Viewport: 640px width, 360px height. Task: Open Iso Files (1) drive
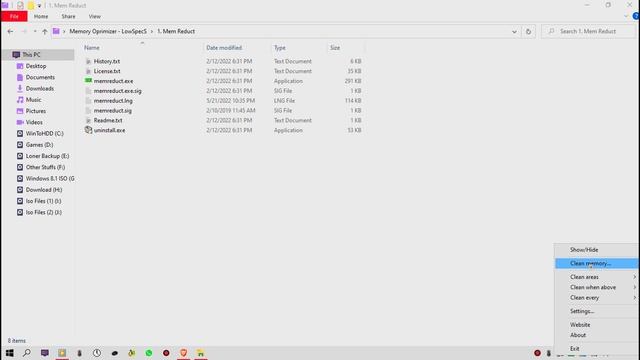[43, 201]
